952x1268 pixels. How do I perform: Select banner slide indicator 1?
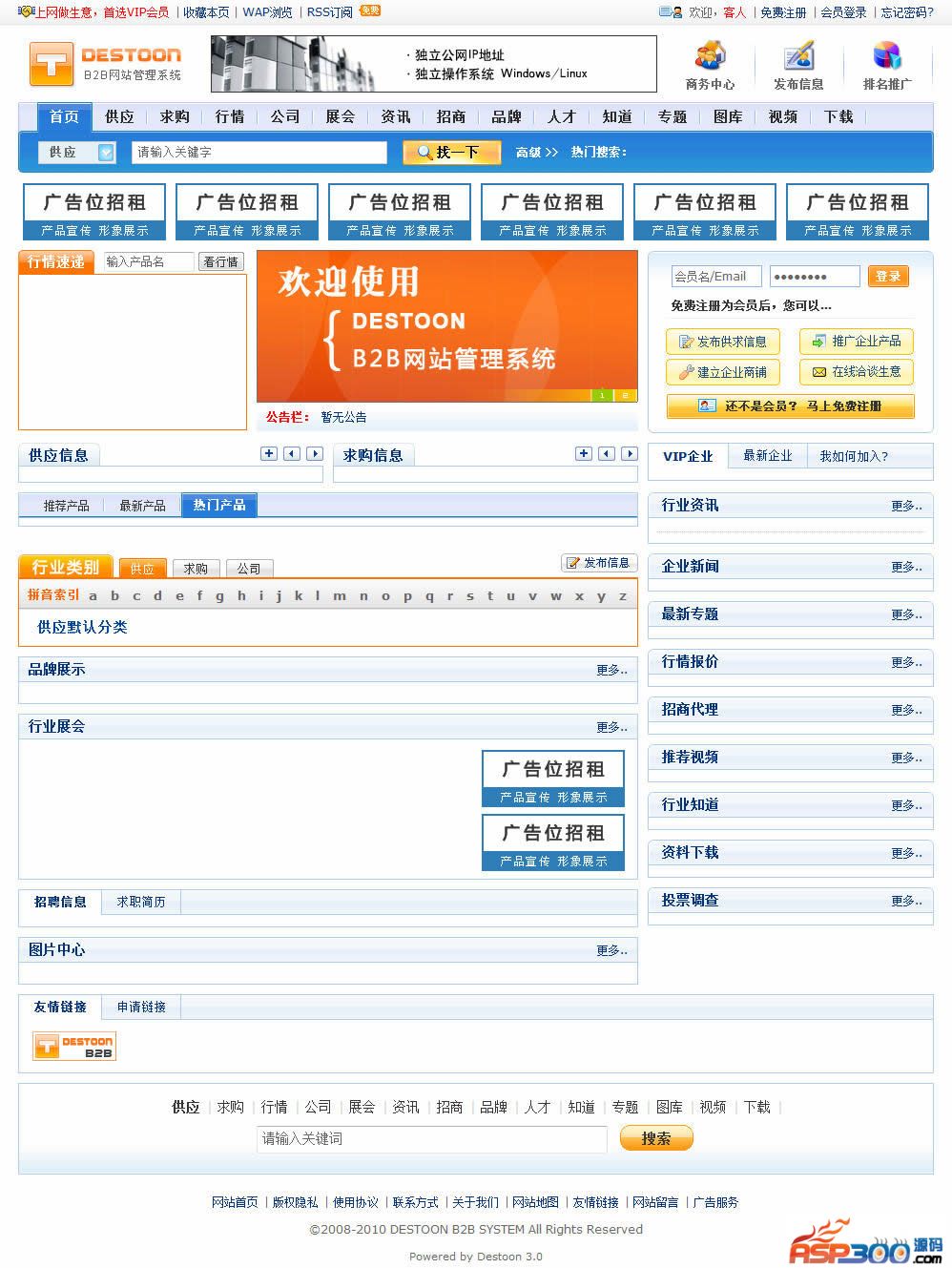point(602,395)
